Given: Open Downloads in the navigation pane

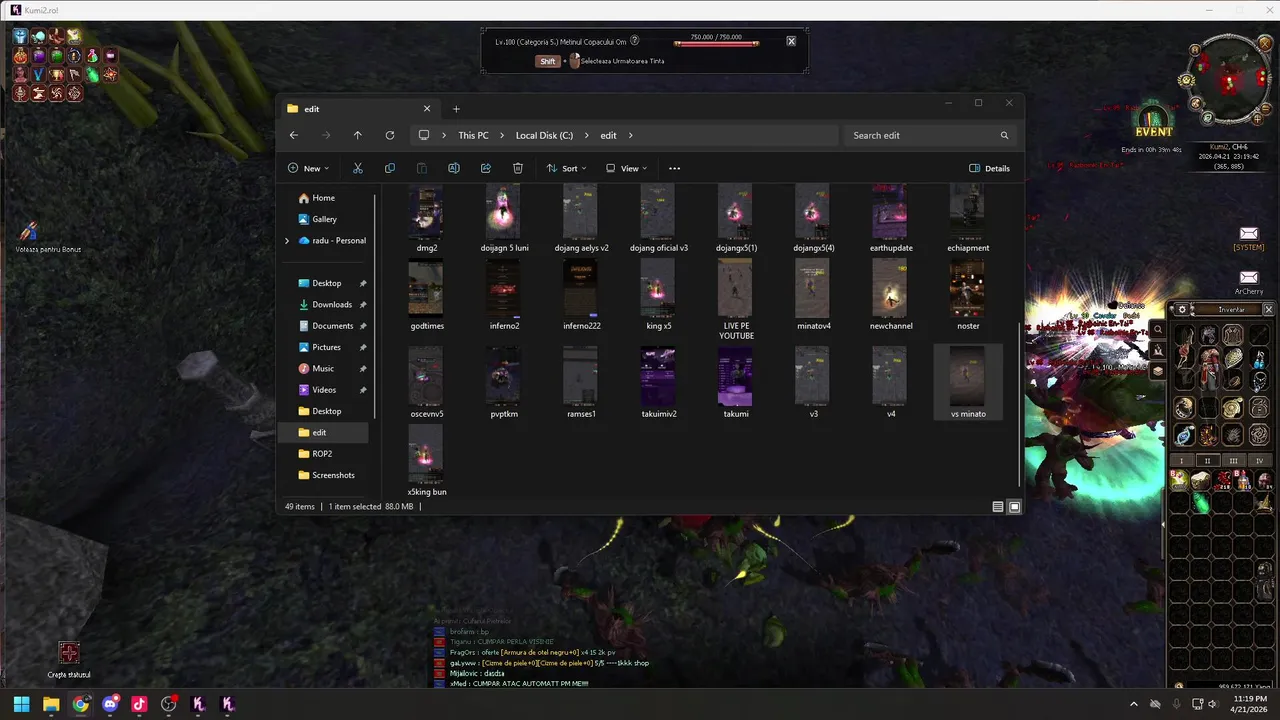Looking at the screenshot, I should click(x=332, y=304).
